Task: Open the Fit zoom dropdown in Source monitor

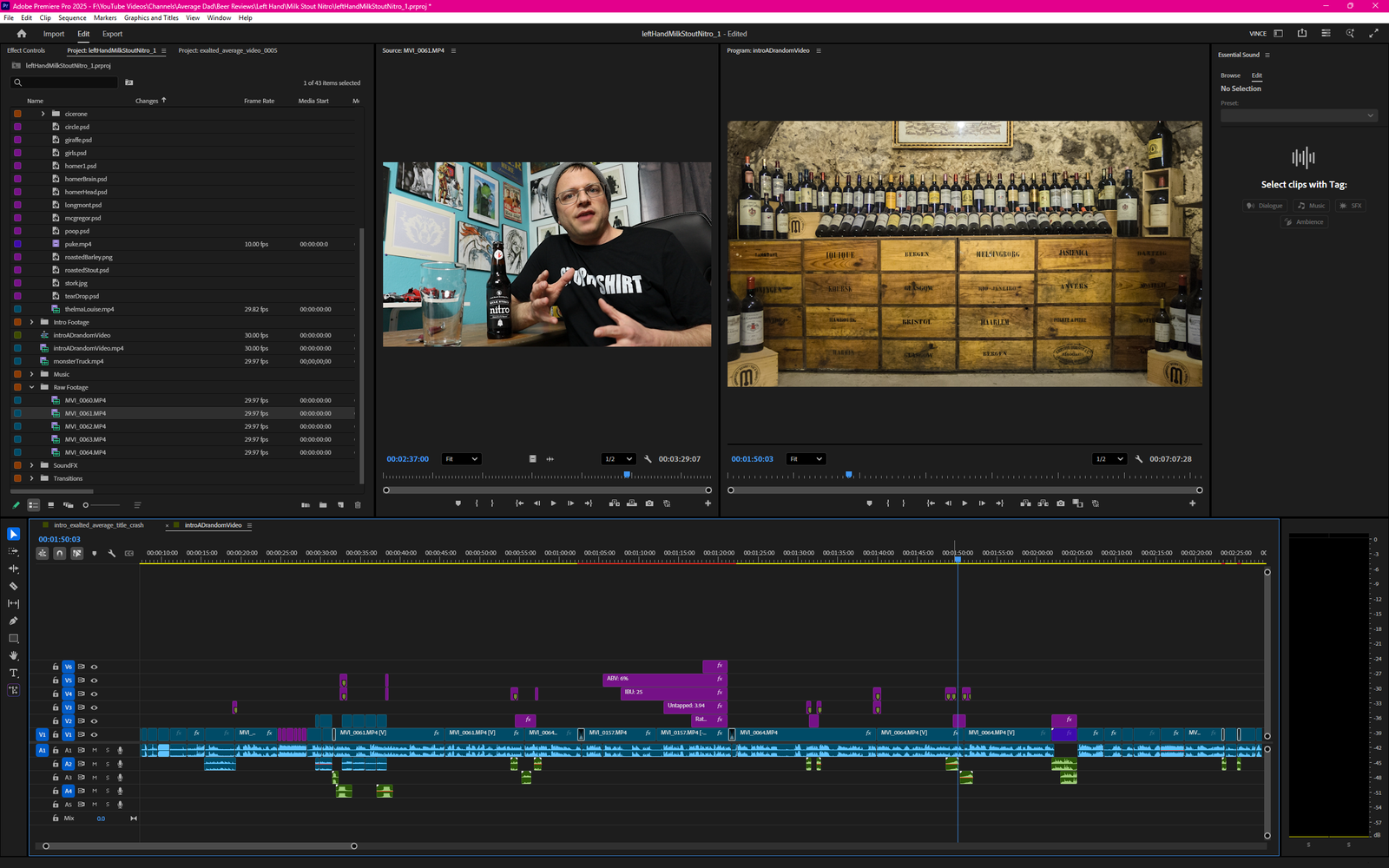Action: 461,458
